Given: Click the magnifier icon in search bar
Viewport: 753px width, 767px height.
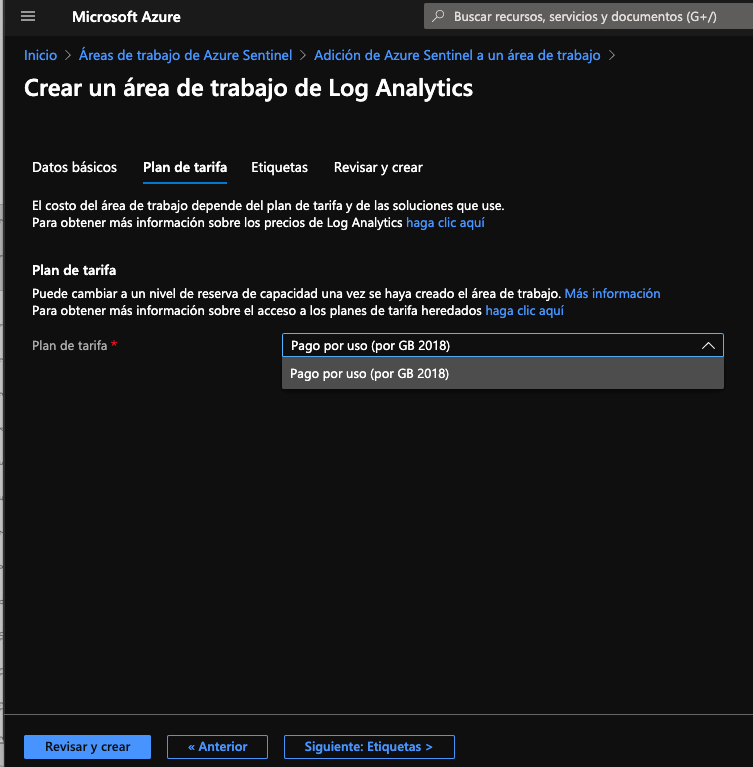Looking at the screenshot, I should (x=438, y=17).
